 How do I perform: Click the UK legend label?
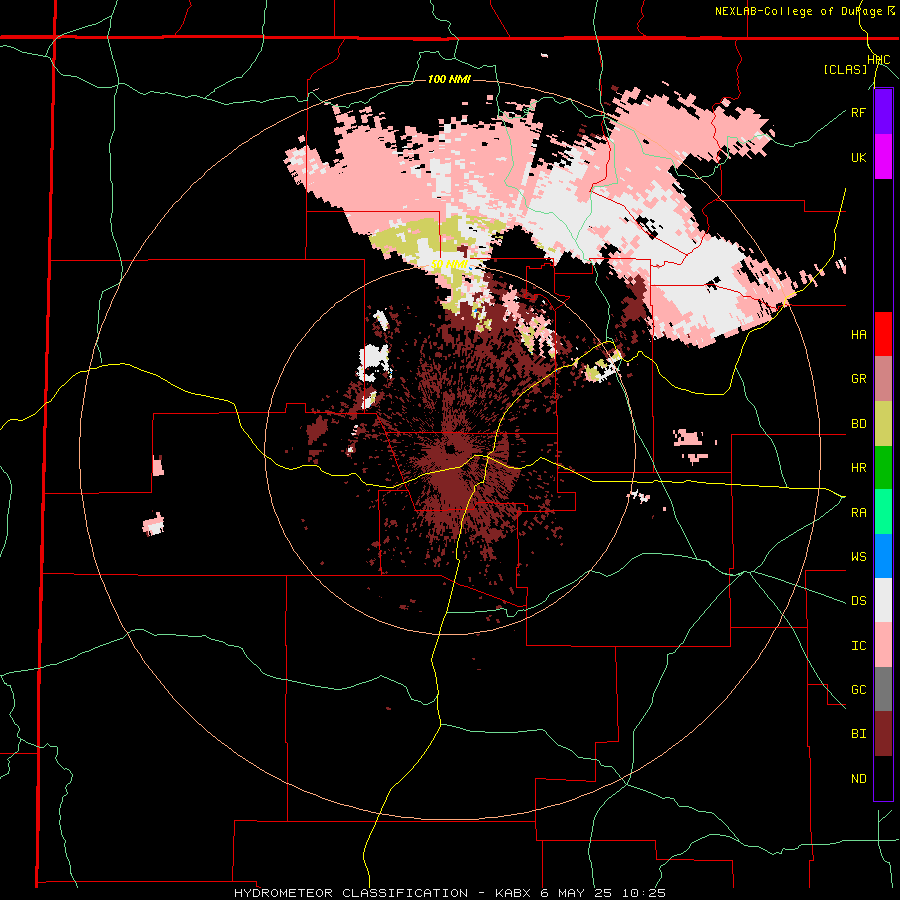tap(858, 157)
